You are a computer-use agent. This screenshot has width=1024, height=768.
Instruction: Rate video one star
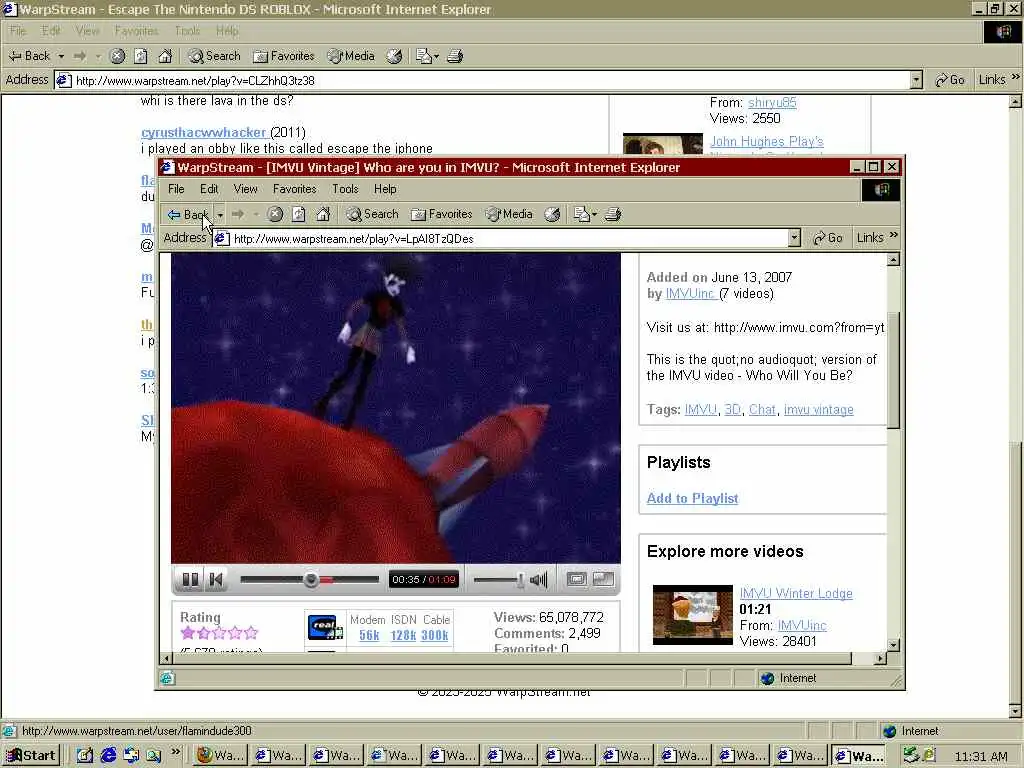coord(187,632)
